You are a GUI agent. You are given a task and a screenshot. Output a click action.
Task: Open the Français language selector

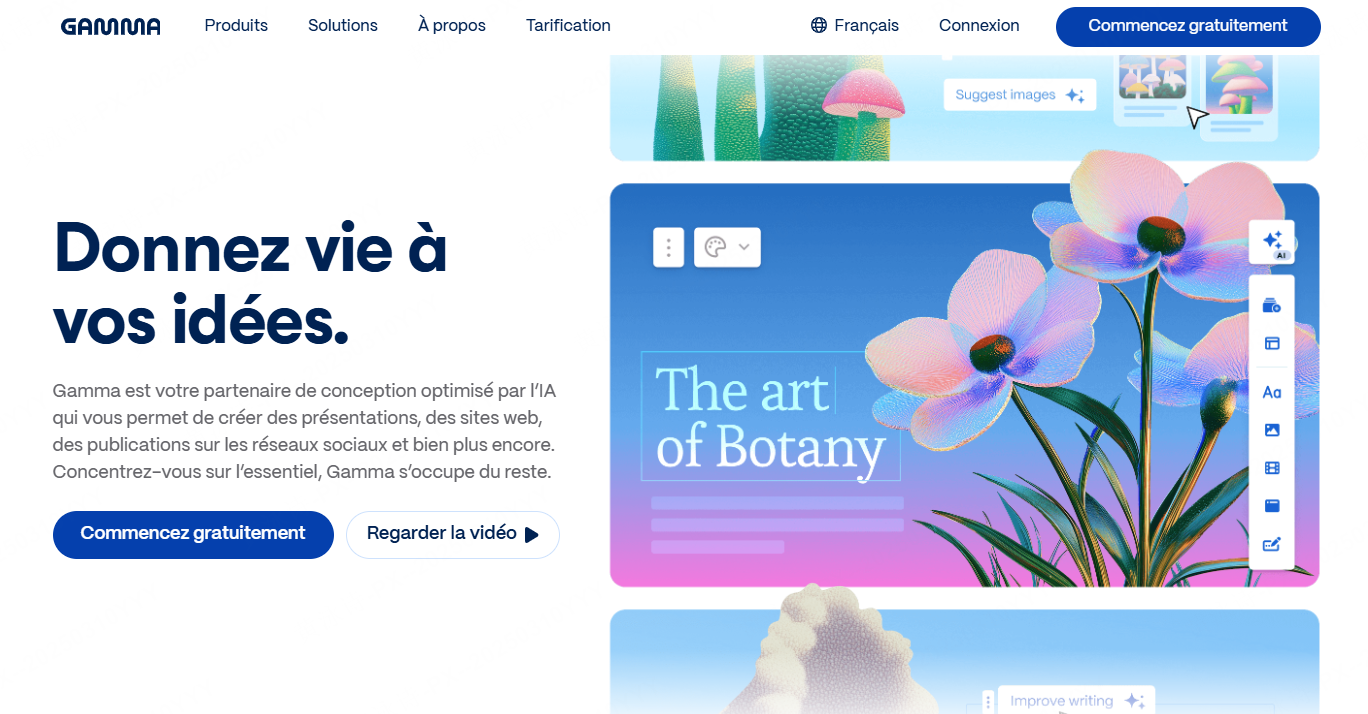(x=855, y=26)
